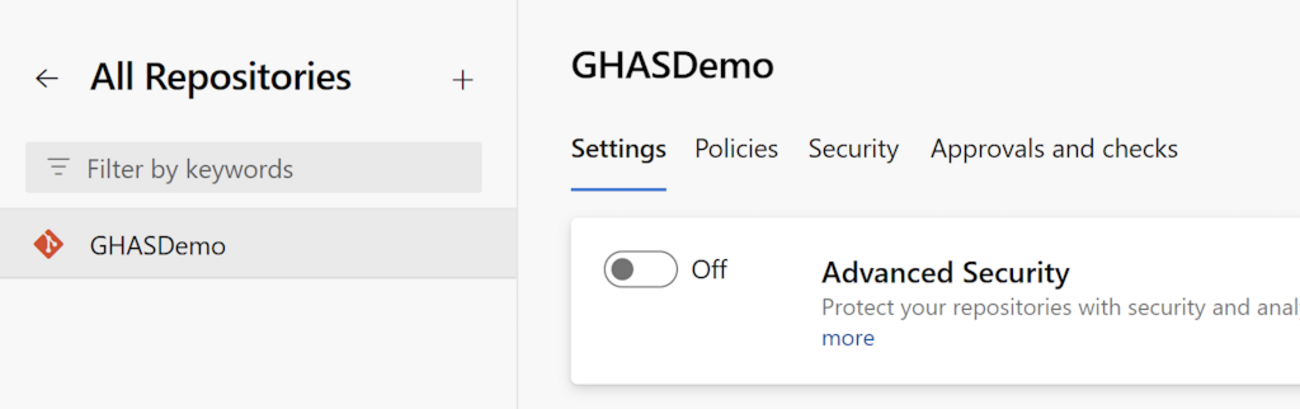
Task: Enable the Advanced Security toggle switch
Action: point(640,270)
